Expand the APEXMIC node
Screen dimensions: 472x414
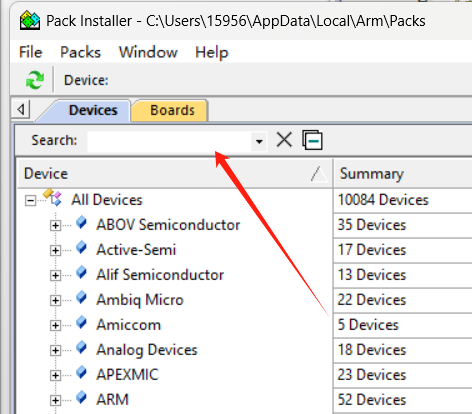[55, 376]
